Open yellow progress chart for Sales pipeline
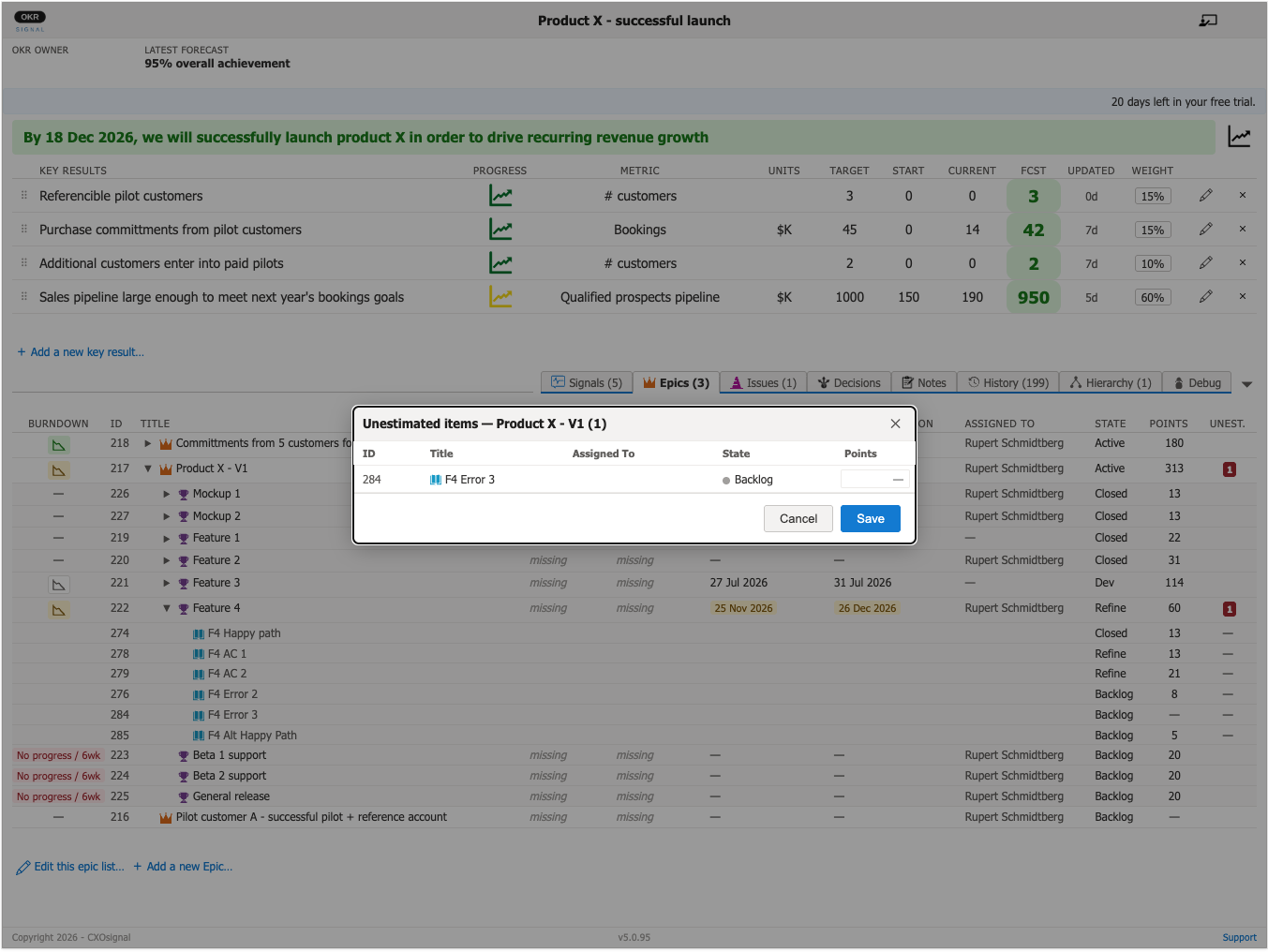This screenshot has width=1268, height=952. click(500, 297)
